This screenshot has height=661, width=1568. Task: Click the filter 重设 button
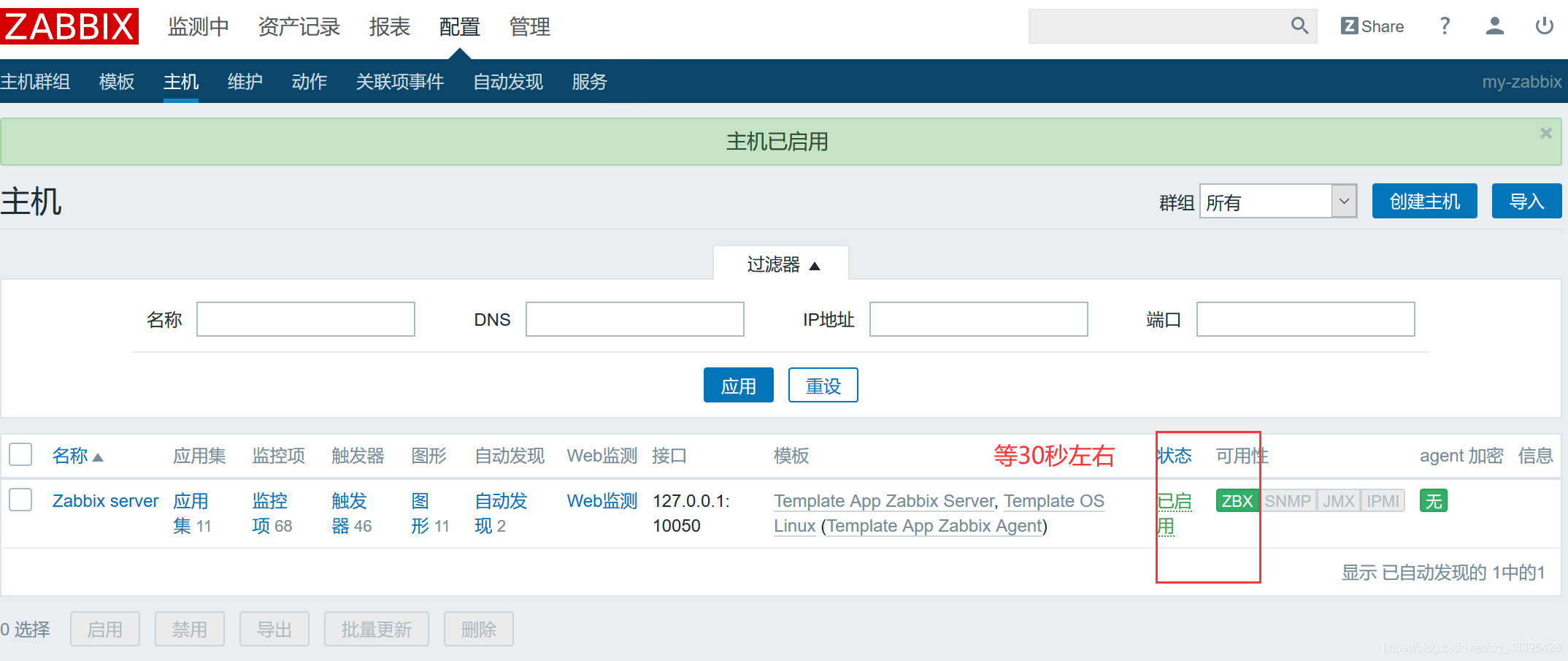pyautogui.click(x=823, y=385)
